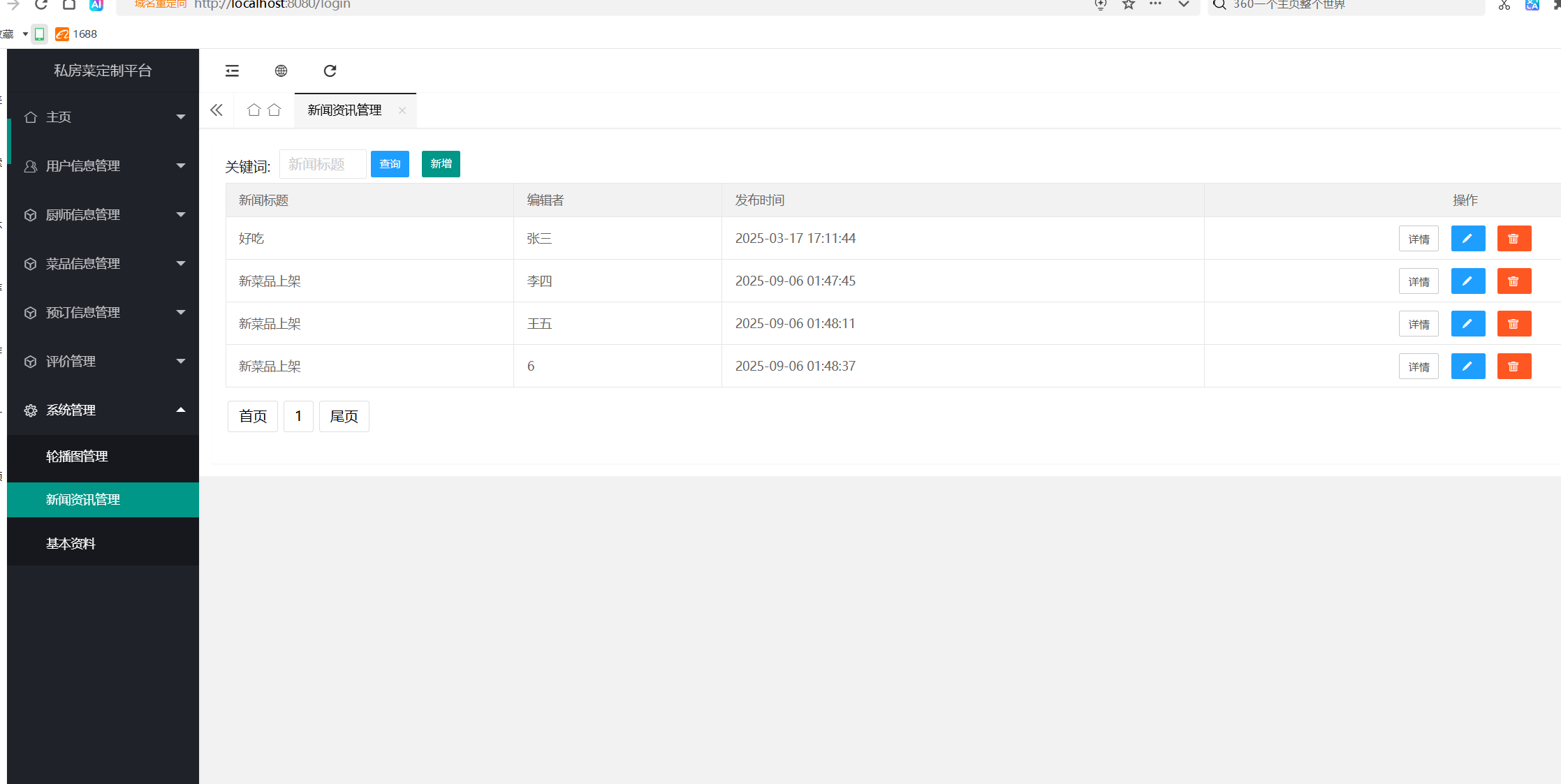Close the 新闻资讯管理 tab
The image size is (1561, 784).
[x=402, y=110]
